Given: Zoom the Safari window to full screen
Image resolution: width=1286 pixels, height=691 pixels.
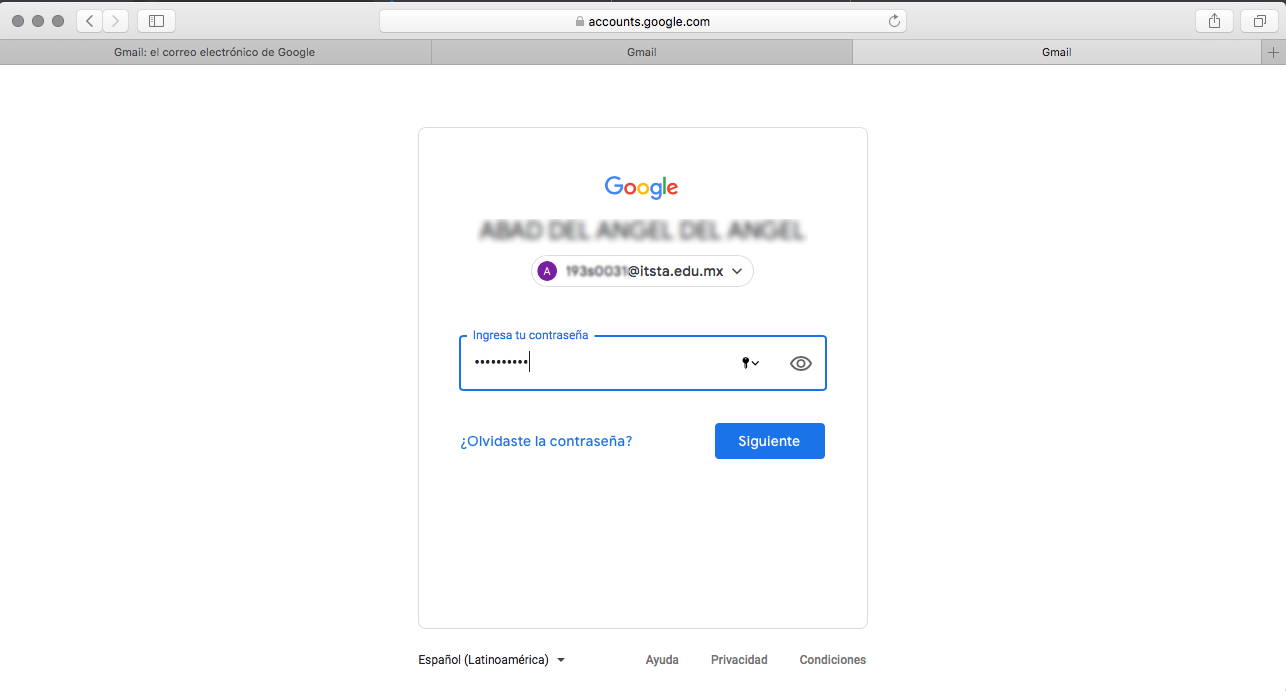Looking at the screenshot, I should [58, 21].
